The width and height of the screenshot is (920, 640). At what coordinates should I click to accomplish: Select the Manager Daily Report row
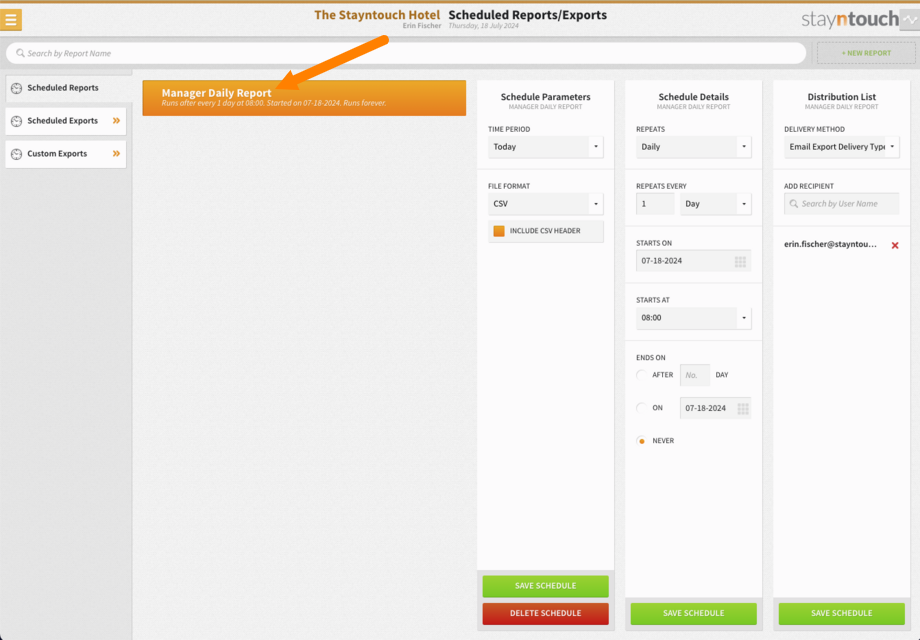click(x=304, y=98)
